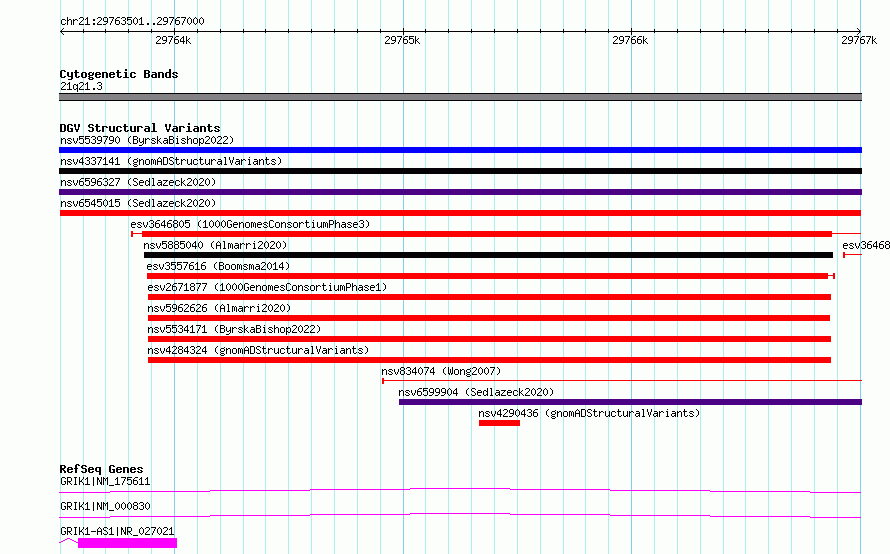Open nsv4284324 (gnomADStructuralVariants) label

258,350
